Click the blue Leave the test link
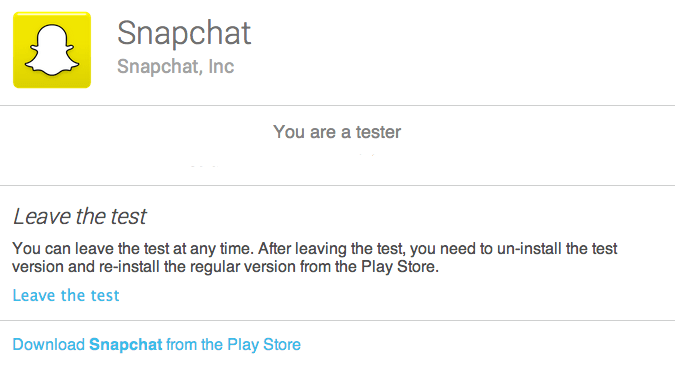This screenshot has width=675, height=368. pyautogui.click(x=66, y=295)
